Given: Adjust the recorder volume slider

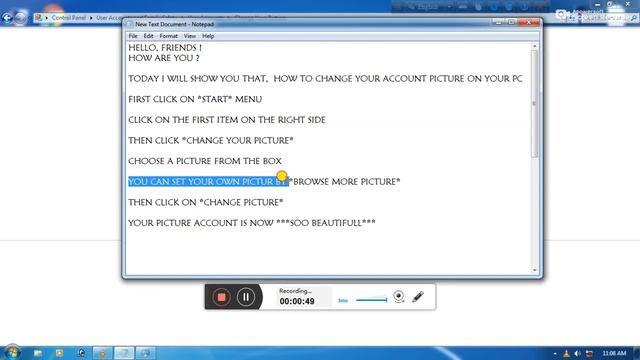Looking at the screenshot, I should coord(371,300).
